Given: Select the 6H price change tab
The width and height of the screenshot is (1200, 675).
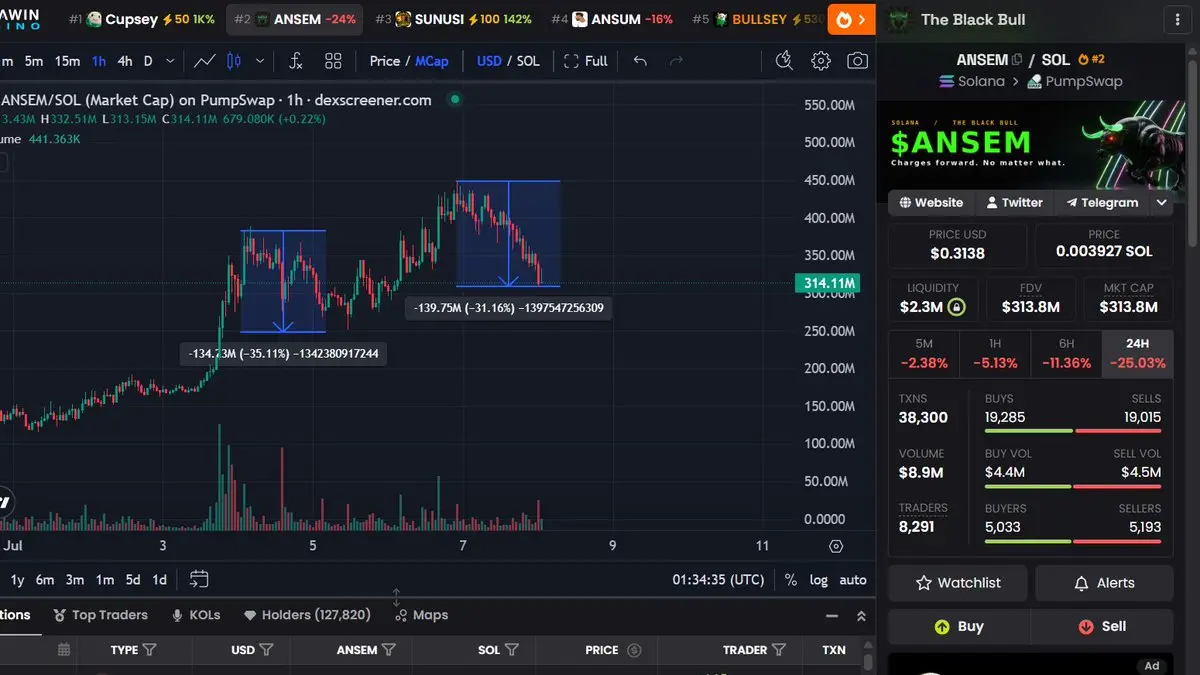Looking at the screenshot, I should point(1066,353).
